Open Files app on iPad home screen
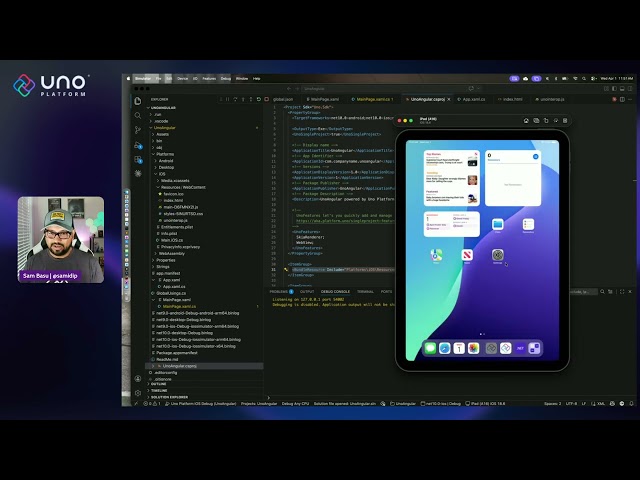The image size is (640, 480). [498, 225]
